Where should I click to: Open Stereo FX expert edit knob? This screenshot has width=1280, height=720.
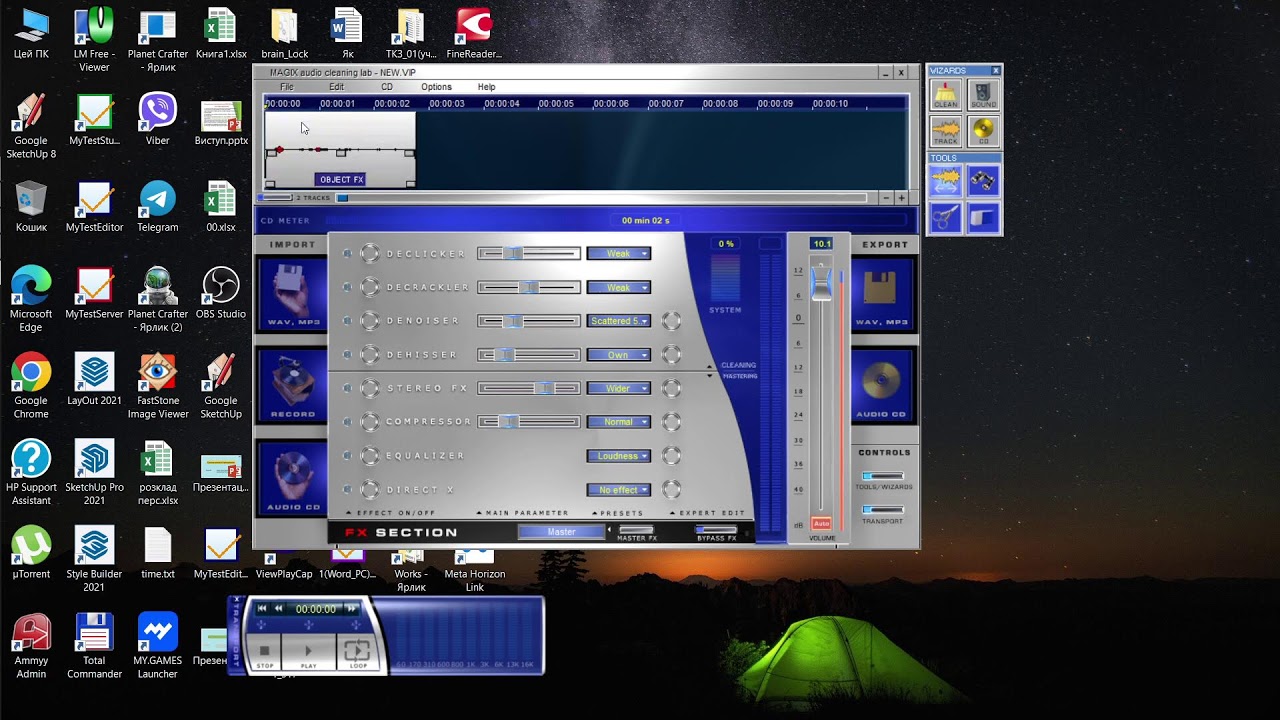[672, 388]
